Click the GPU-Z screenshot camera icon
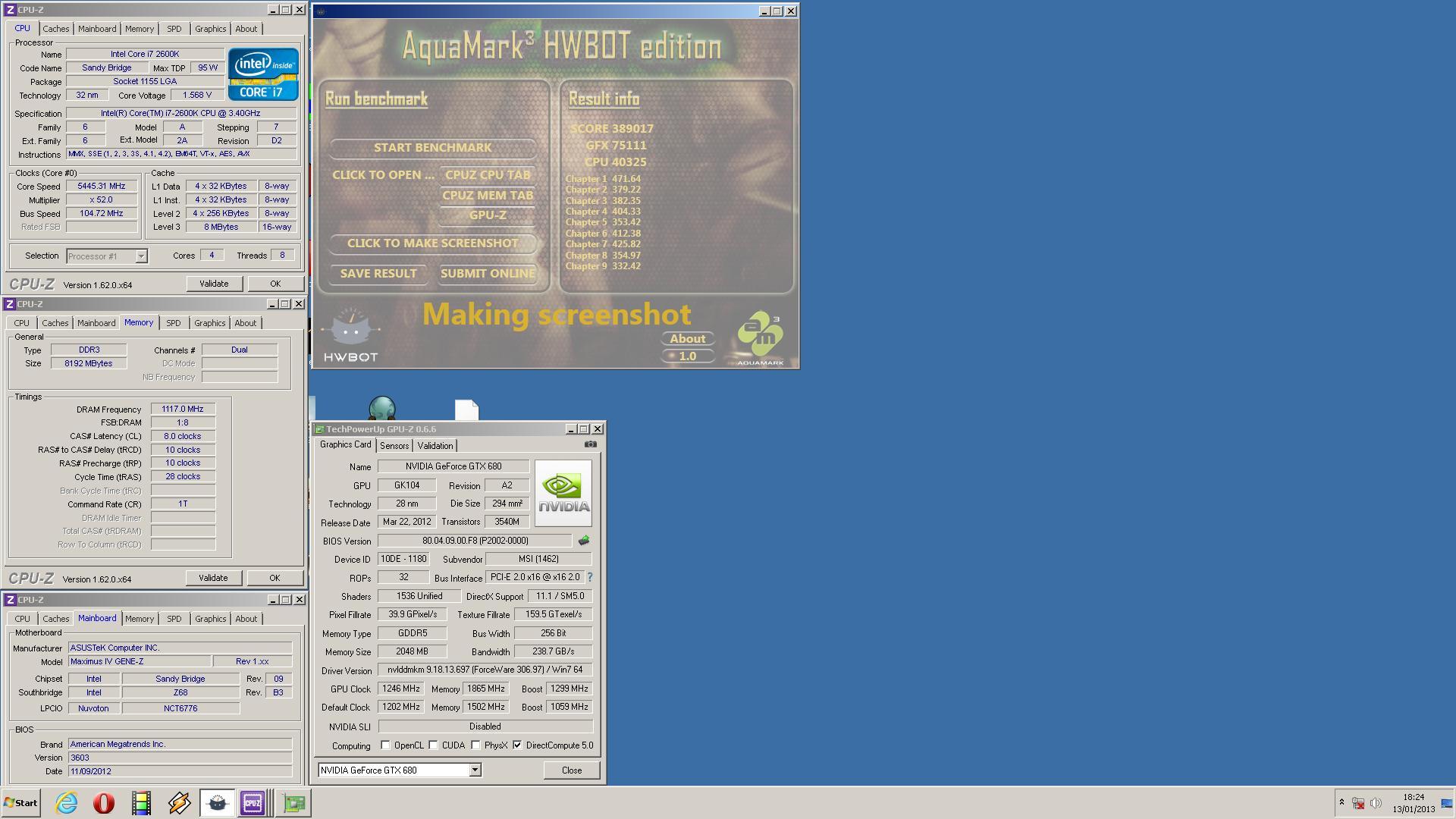Screen dimensions: 1456x819 pos(591,444)
